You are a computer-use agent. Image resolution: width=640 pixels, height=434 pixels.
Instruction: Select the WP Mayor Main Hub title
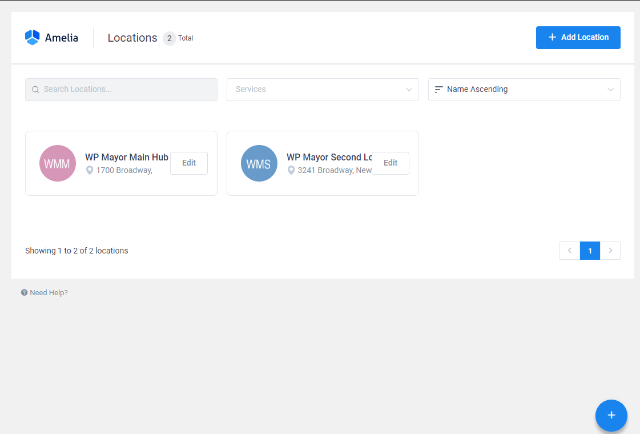(x=127, y=157)
